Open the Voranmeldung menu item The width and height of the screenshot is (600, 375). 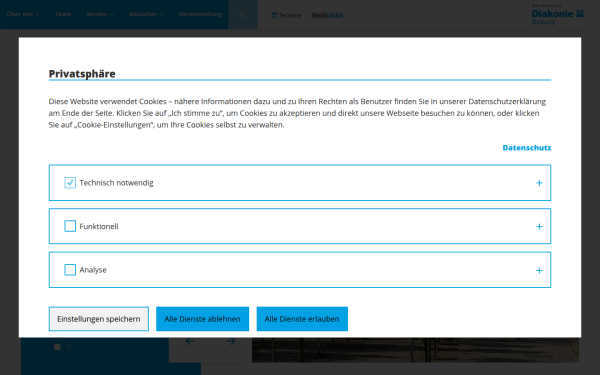(200, 14)
